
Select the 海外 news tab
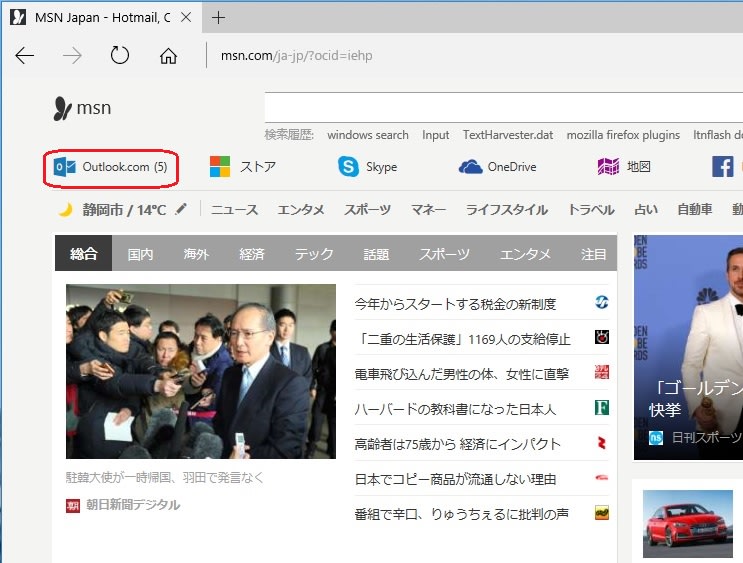[x=196, y=254]
